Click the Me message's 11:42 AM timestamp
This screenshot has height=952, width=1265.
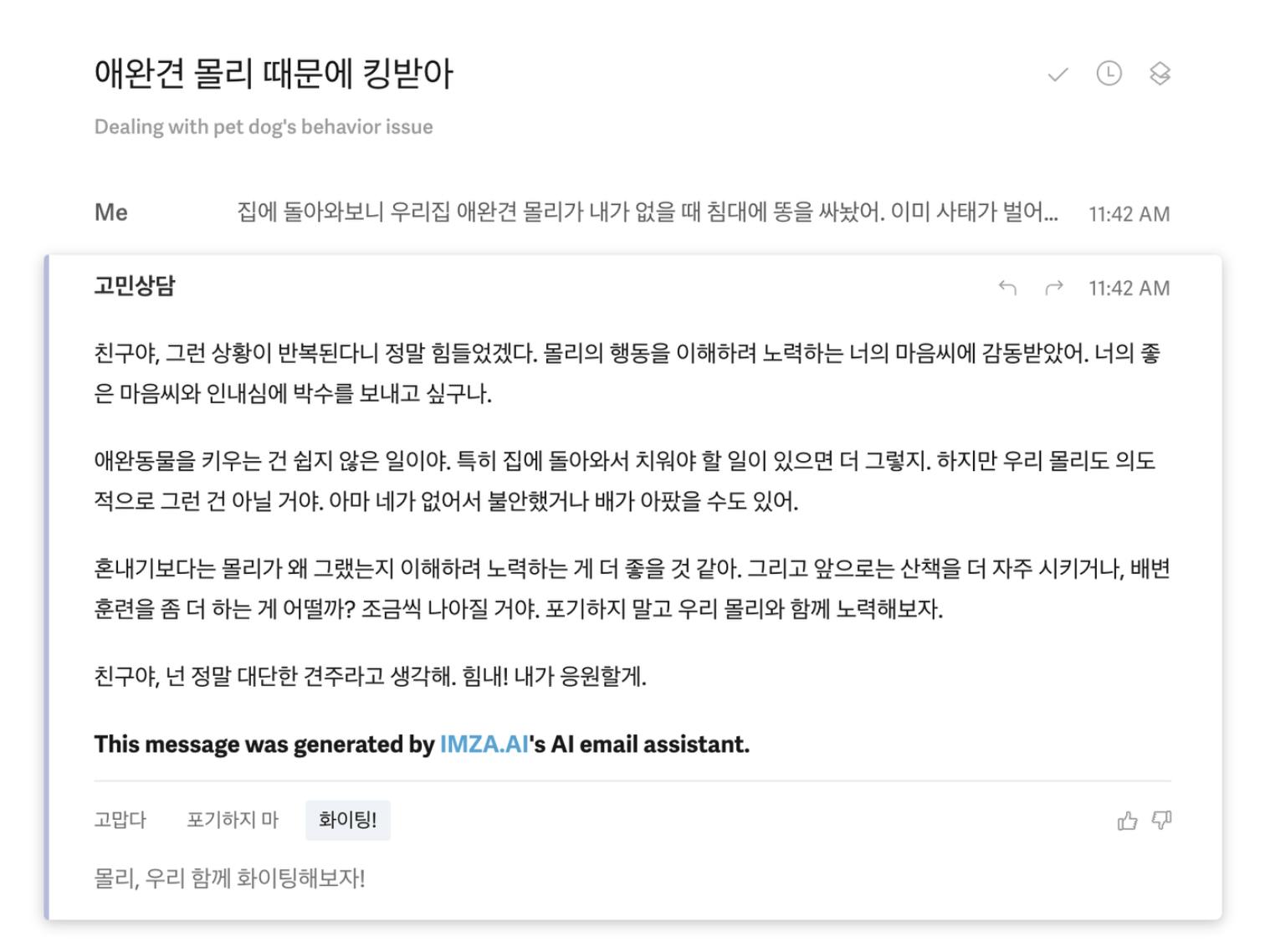(x=1129, y=214)
